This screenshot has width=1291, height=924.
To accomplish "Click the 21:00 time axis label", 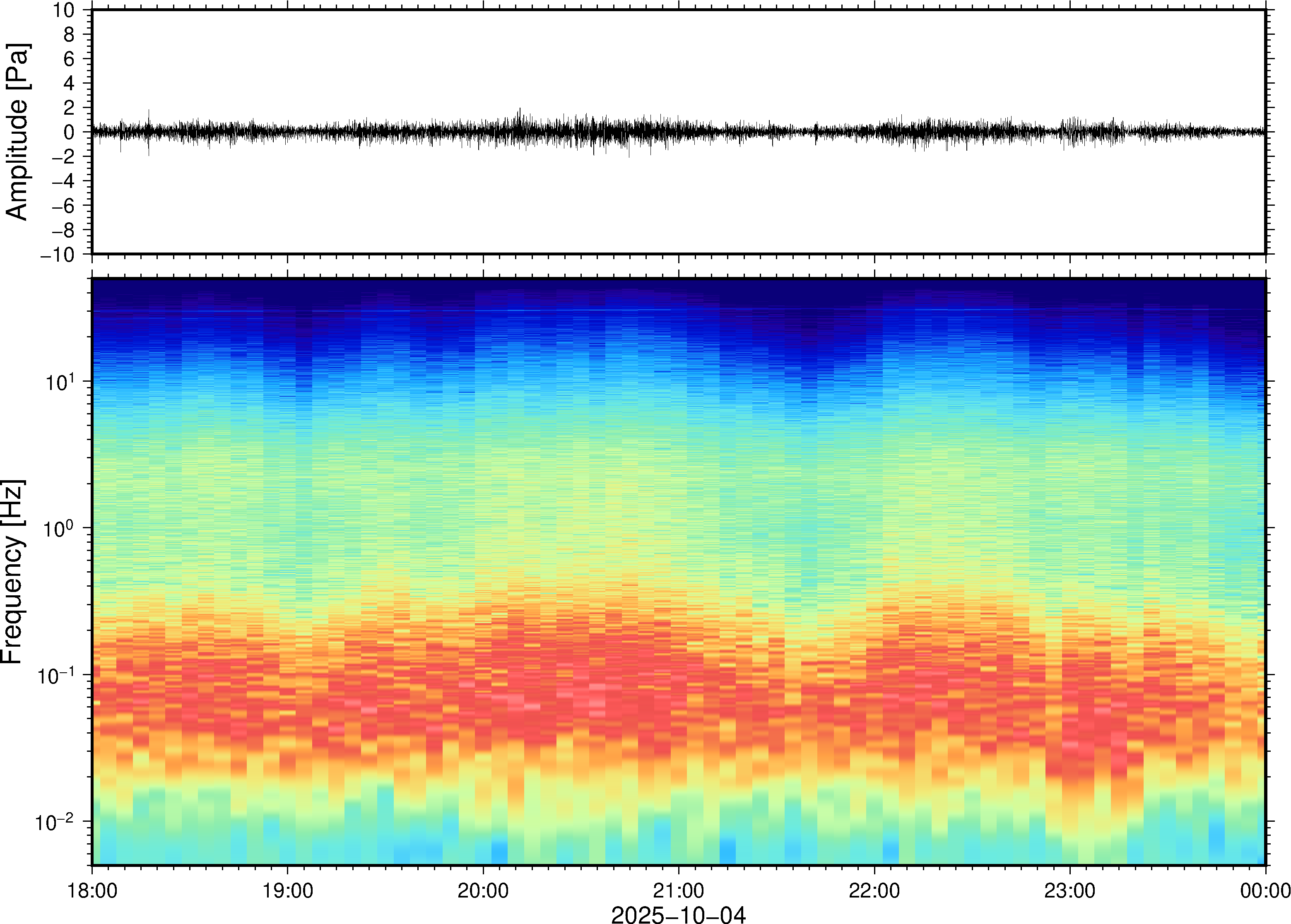I will coord(678,890).
